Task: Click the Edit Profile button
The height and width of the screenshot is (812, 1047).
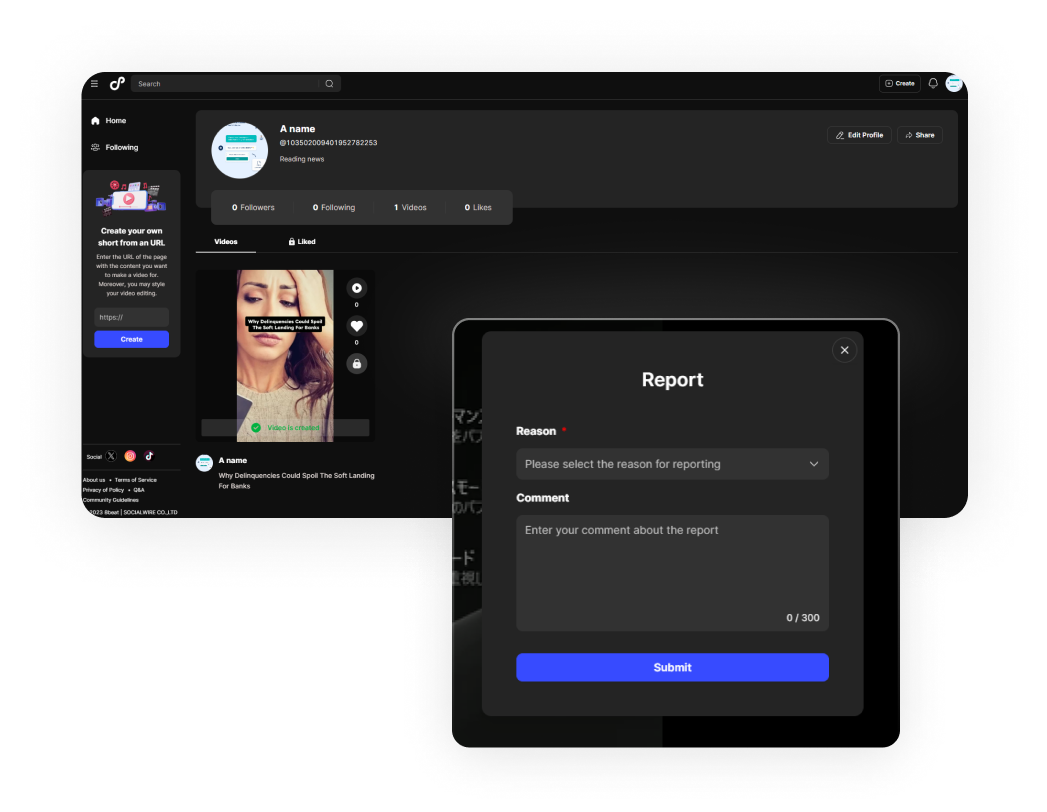Action: coord(859,135)
